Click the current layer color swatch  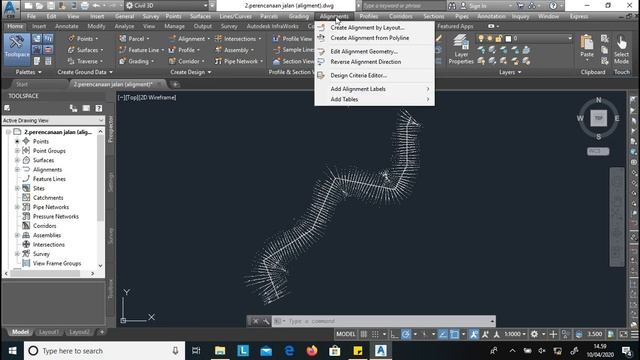[508, 39]
